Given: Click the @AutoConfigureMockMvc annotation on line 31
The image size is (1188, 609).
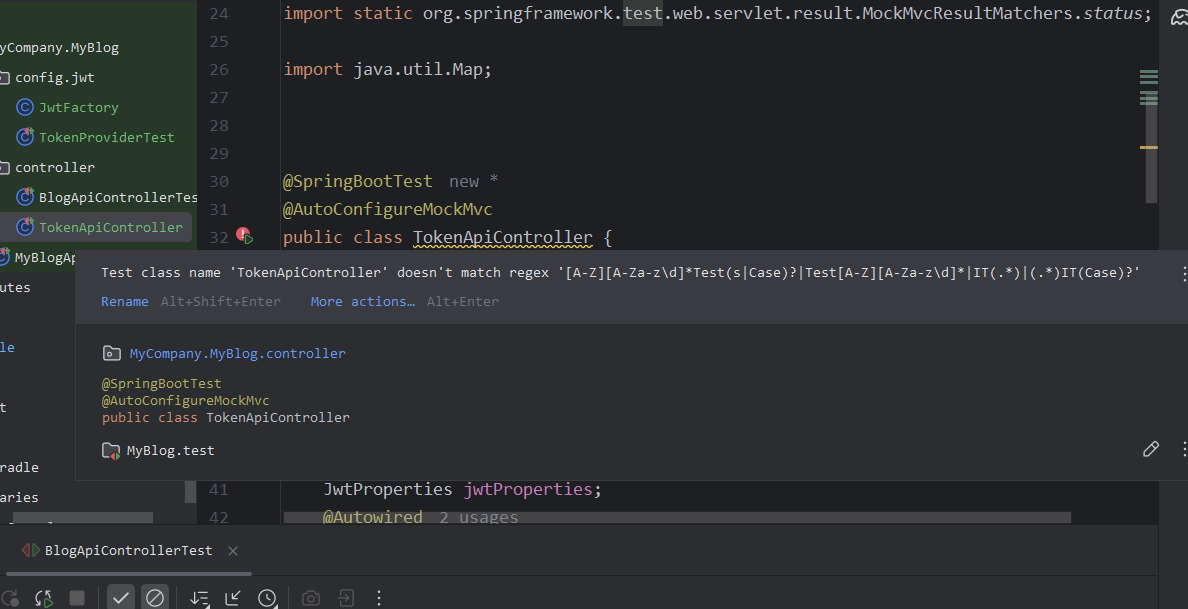Looking at the screenshot, I should 387,209.
